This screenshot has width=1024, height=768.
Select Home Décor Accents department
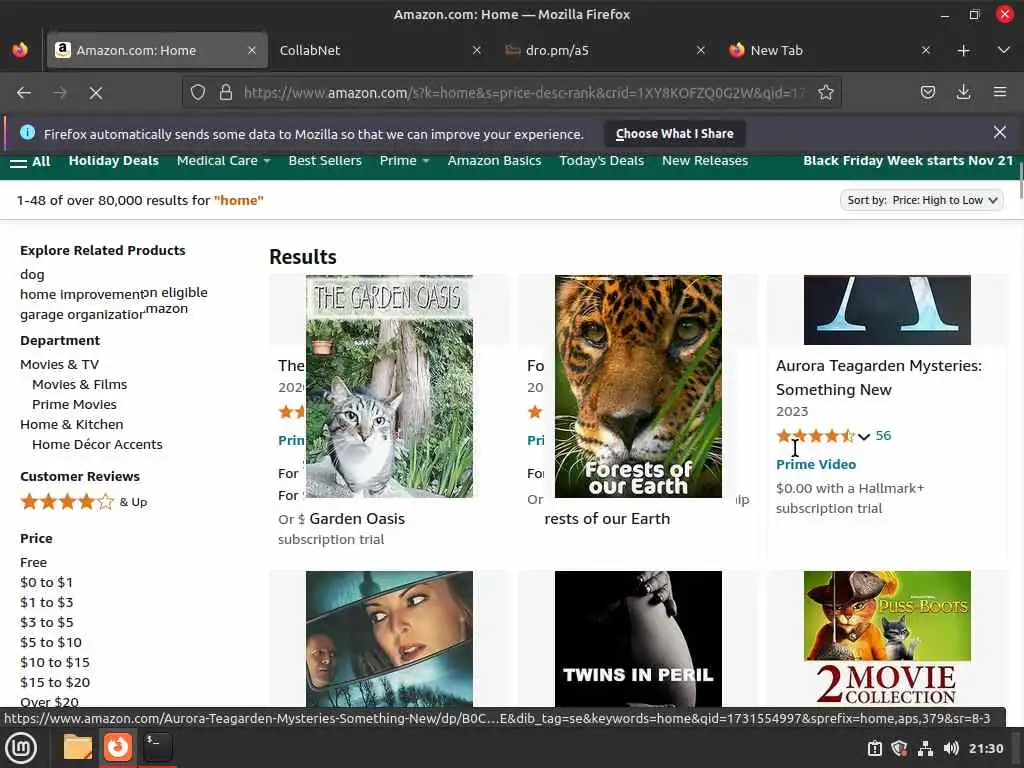(97, 445)
